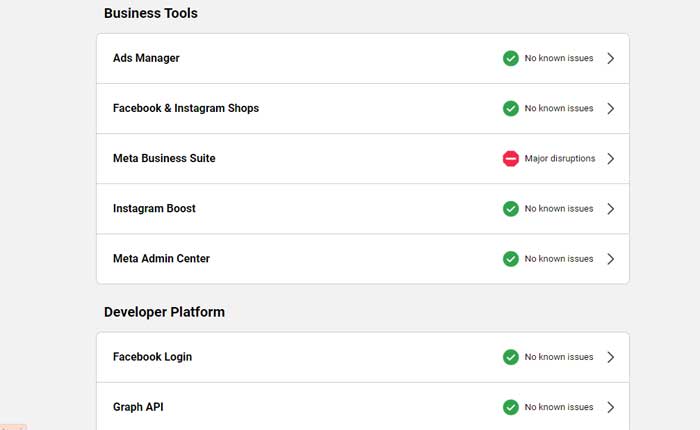This screenshot has width=700, height=430.
Task: Click the Major disruptions status text
Action: point(559,158)
